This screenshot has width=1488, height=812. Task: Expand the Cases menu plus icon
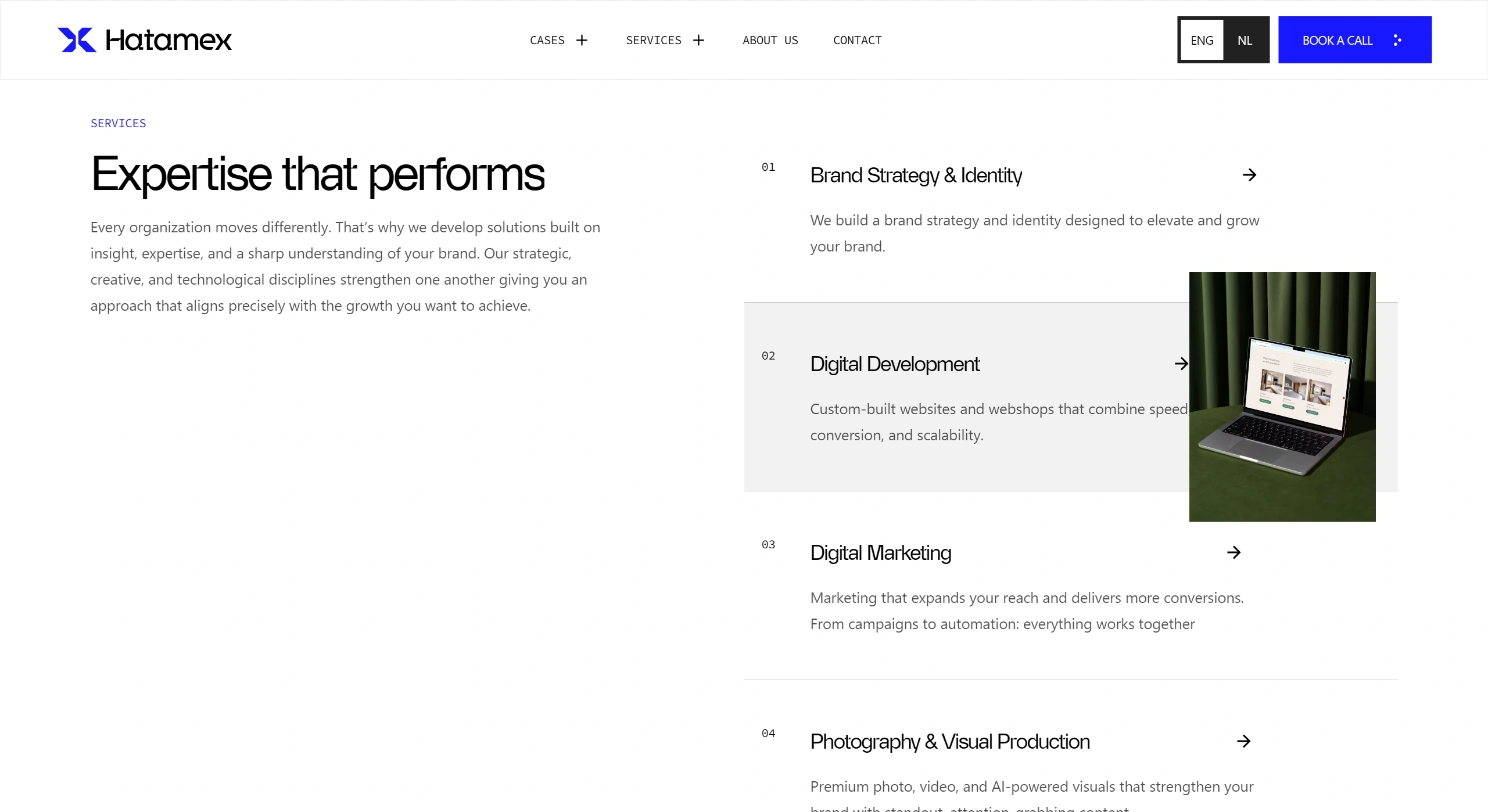[582, 40]
